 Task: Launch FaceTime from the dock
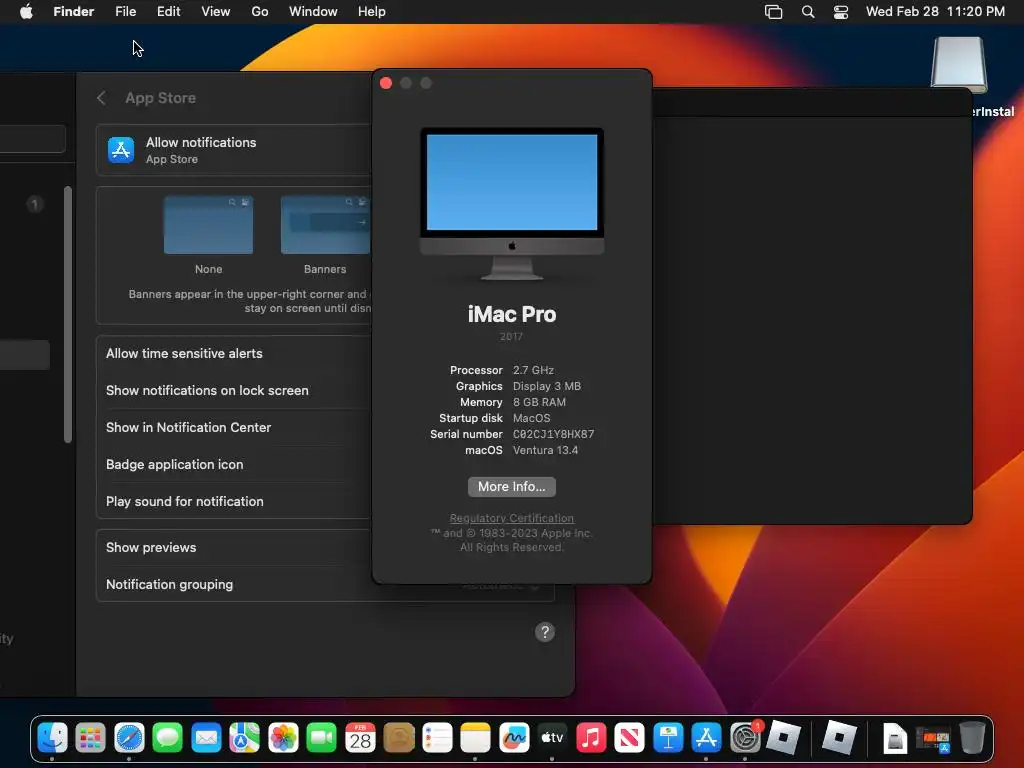tap(322, 738)
